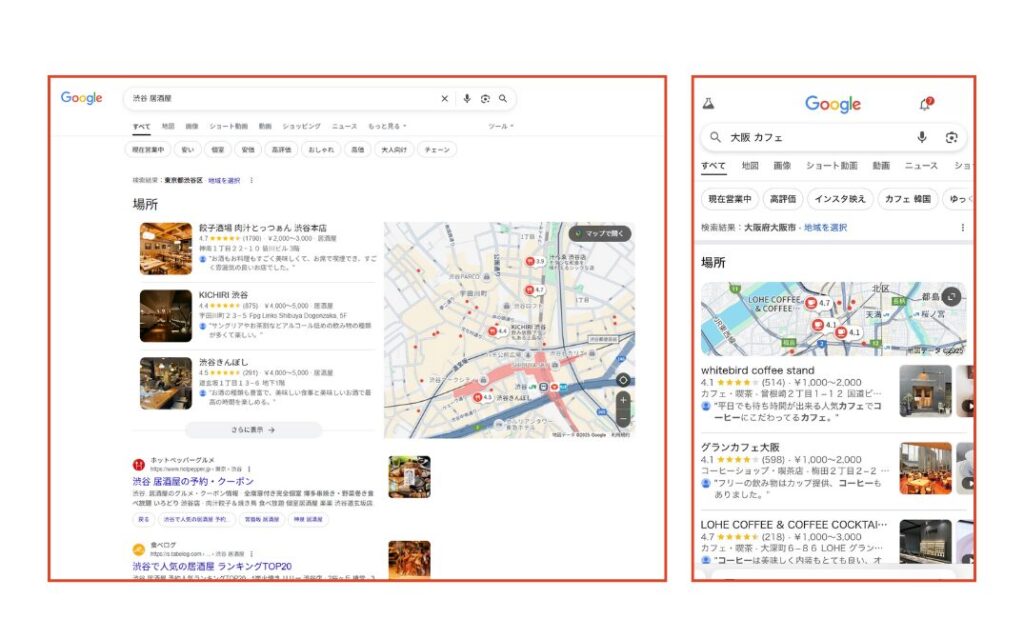Toggle the インスタ映え chip on mobile
Image resolution: width=1024 pixels, height=619 pixels.
pyautogui.click(x=839, y=198)
